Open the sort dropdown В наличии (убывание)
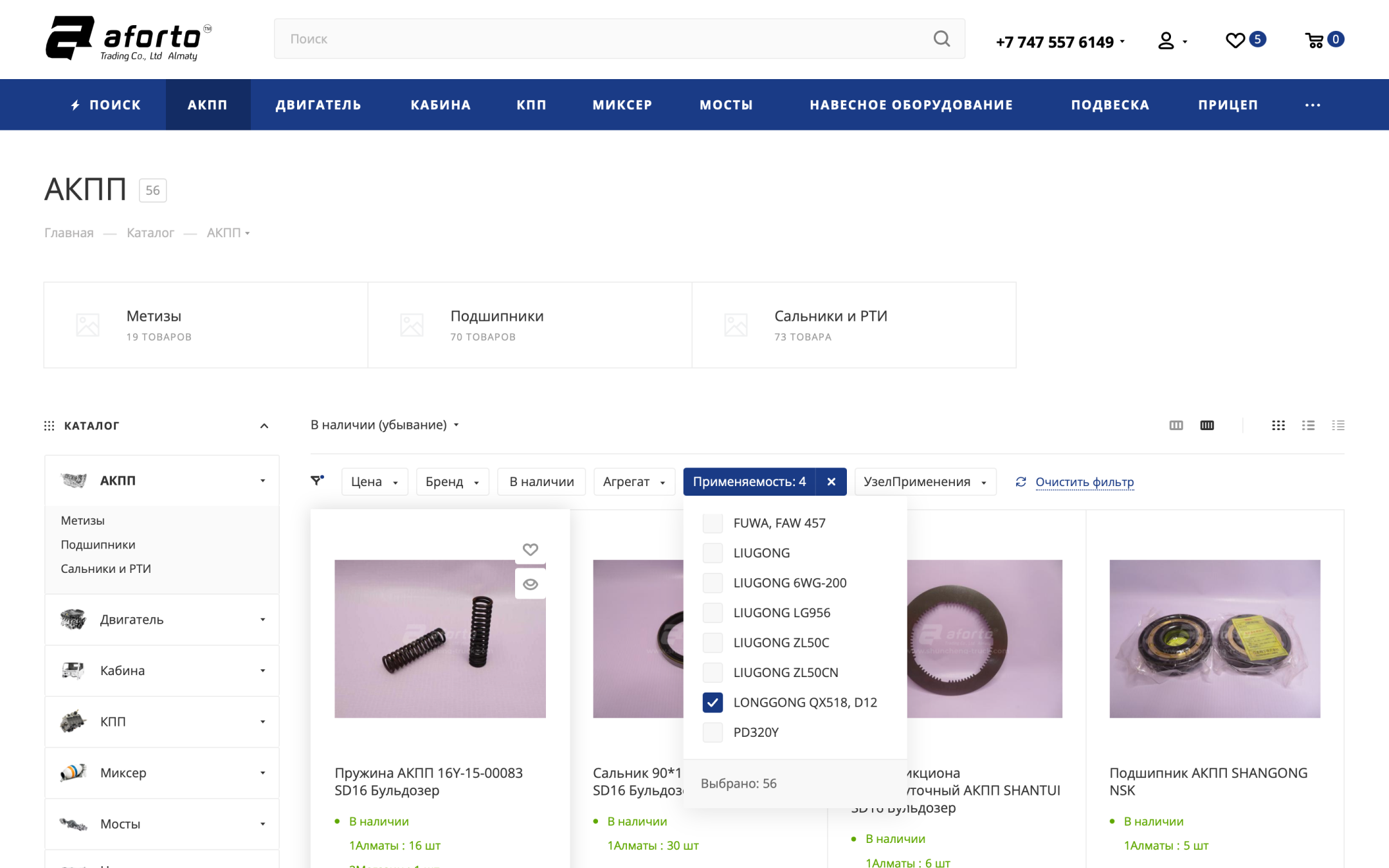The height and width of the screenshot is (868, 1389). pyautogui.click(x=385, y=425)
